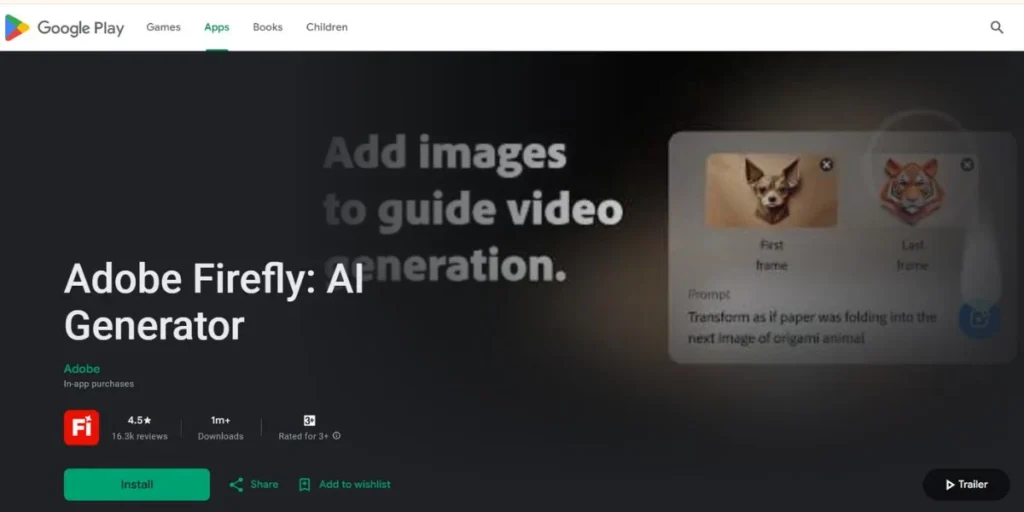
Task: Click the blue camera button beside the prompt
Action: 979,318
